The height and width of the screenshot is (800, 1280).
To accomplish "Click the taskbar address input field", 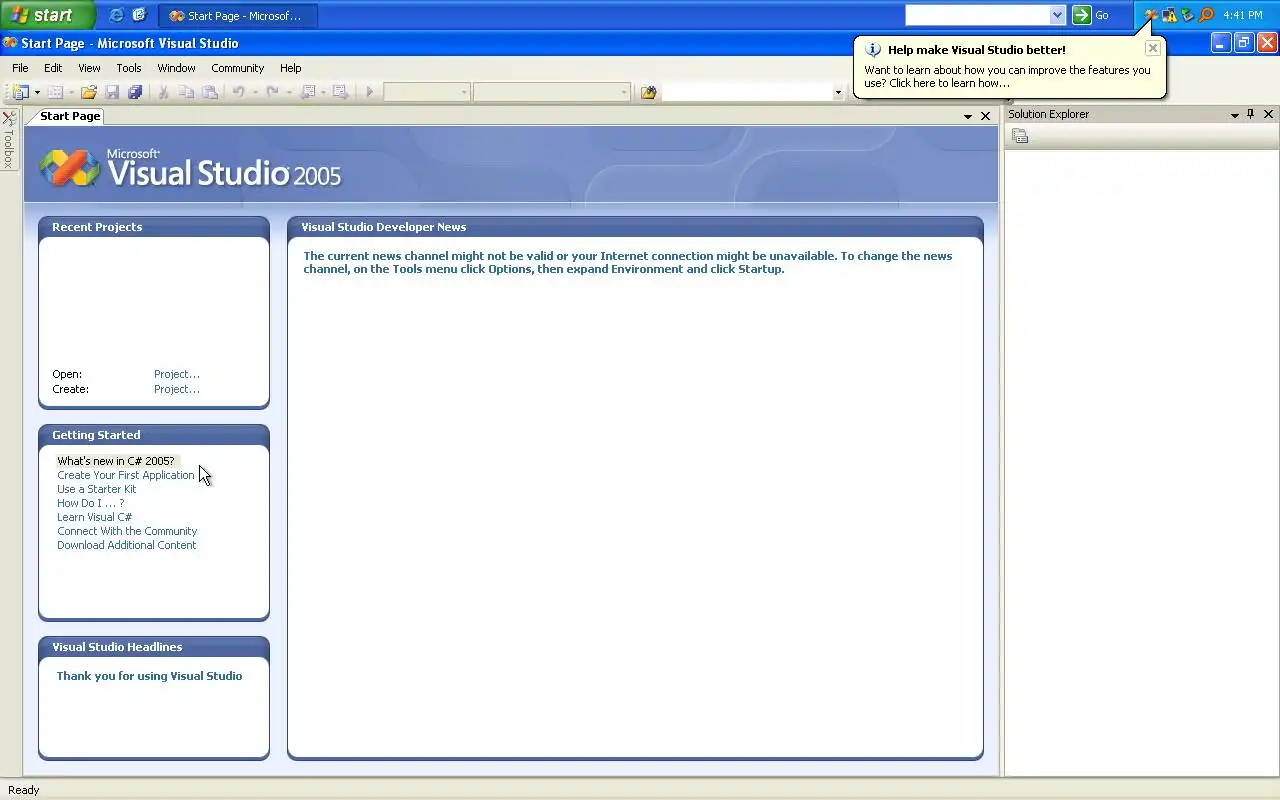I will 977,15.
